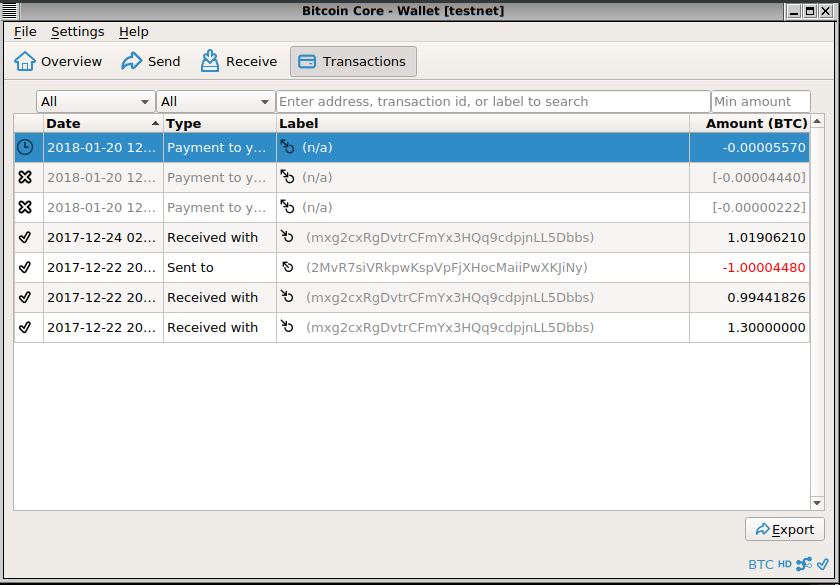The height and width of the screenshot is (585, 840).
Task: Sort by the Label column header
Action: pos(483,123)
